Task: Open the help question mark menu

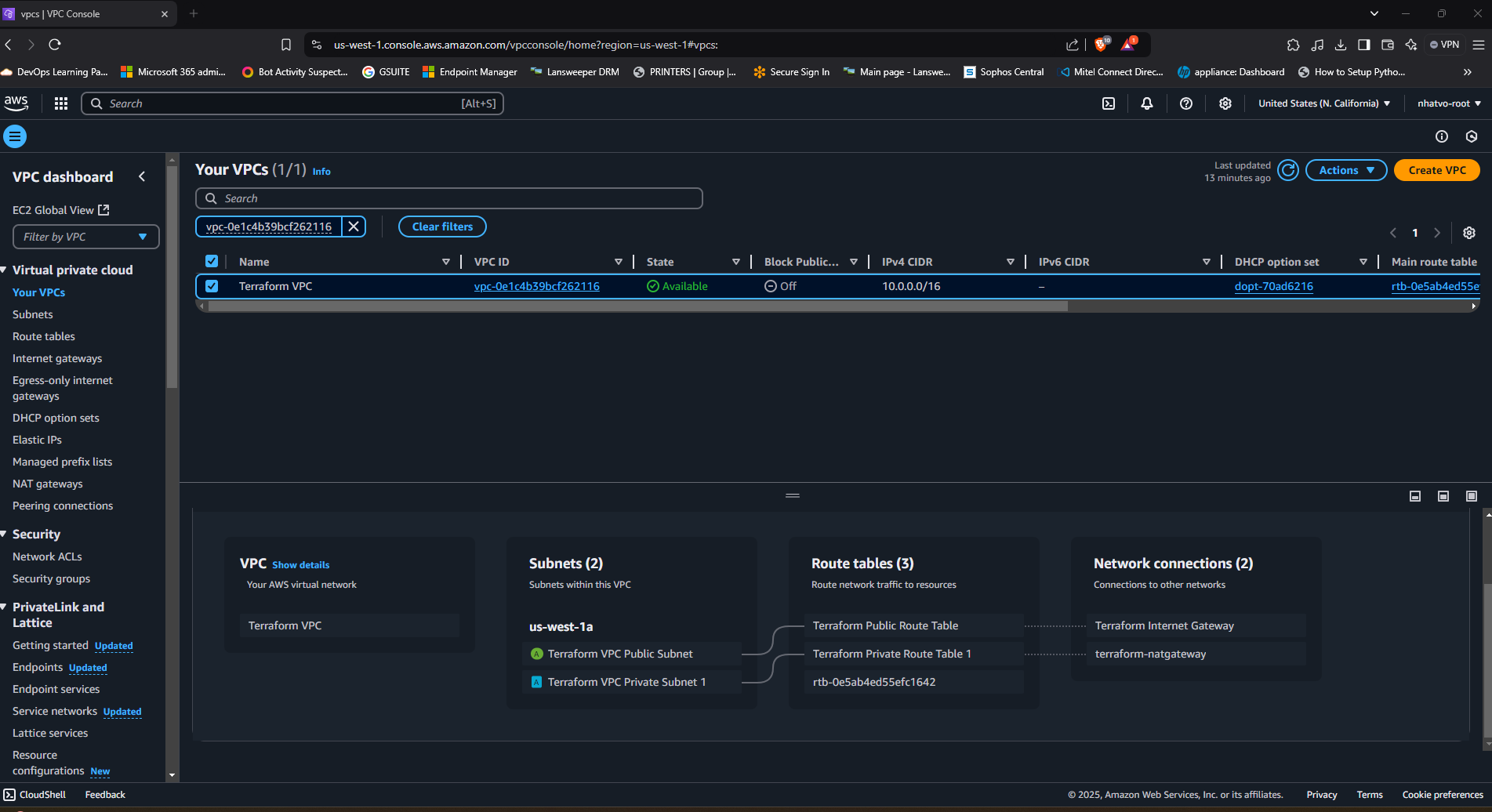Action: [x=1186, y=103]
